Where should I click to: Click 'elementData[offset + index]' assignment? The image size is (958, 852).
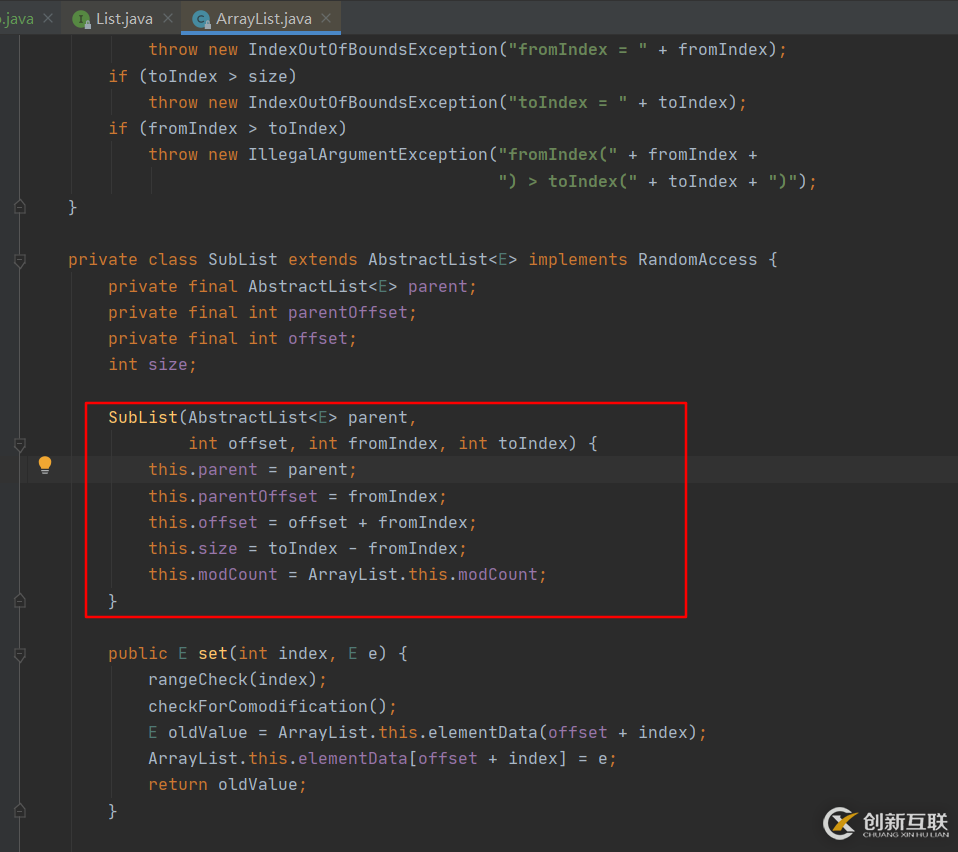click(432, 759)
